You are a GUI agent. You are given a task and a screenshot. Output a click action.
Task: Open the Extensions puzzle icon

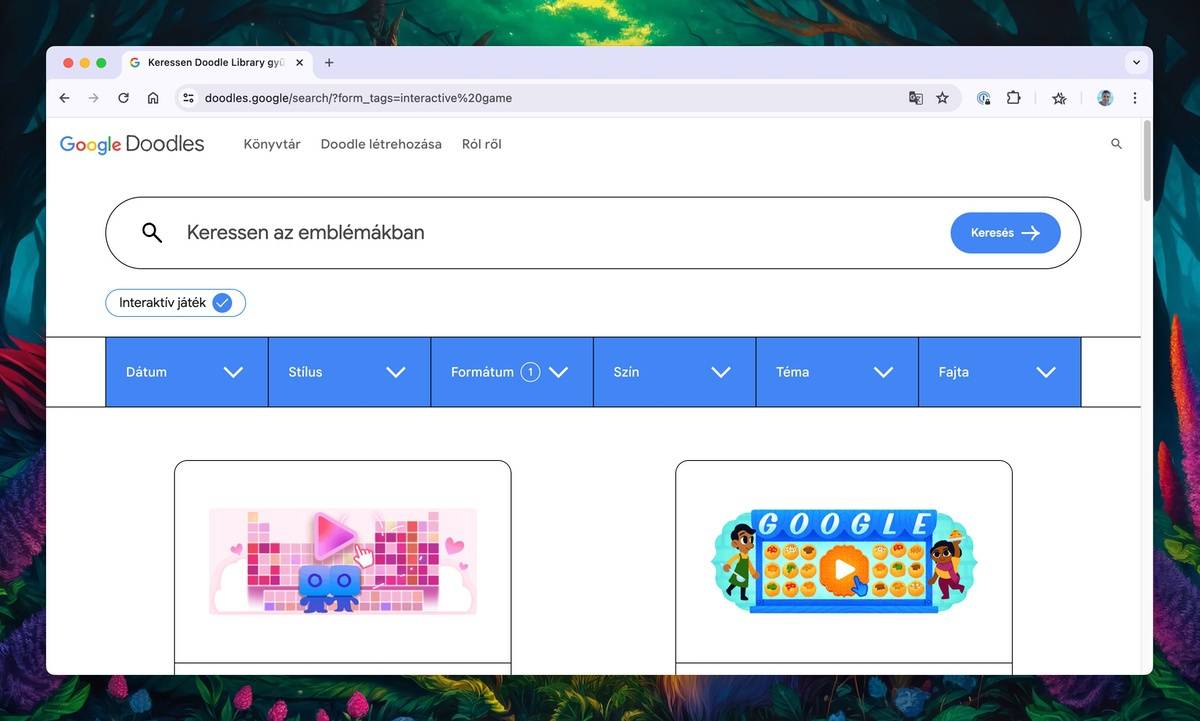click(x=1013, y=98)
